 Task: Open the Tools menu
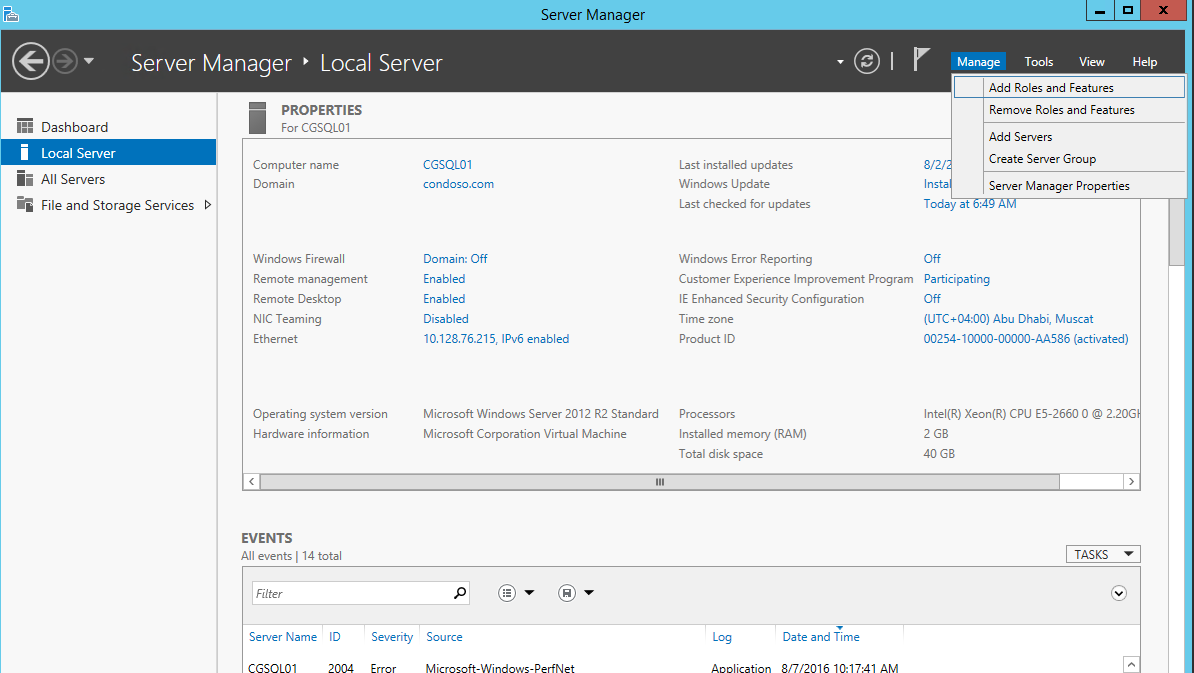[1039, 62]
